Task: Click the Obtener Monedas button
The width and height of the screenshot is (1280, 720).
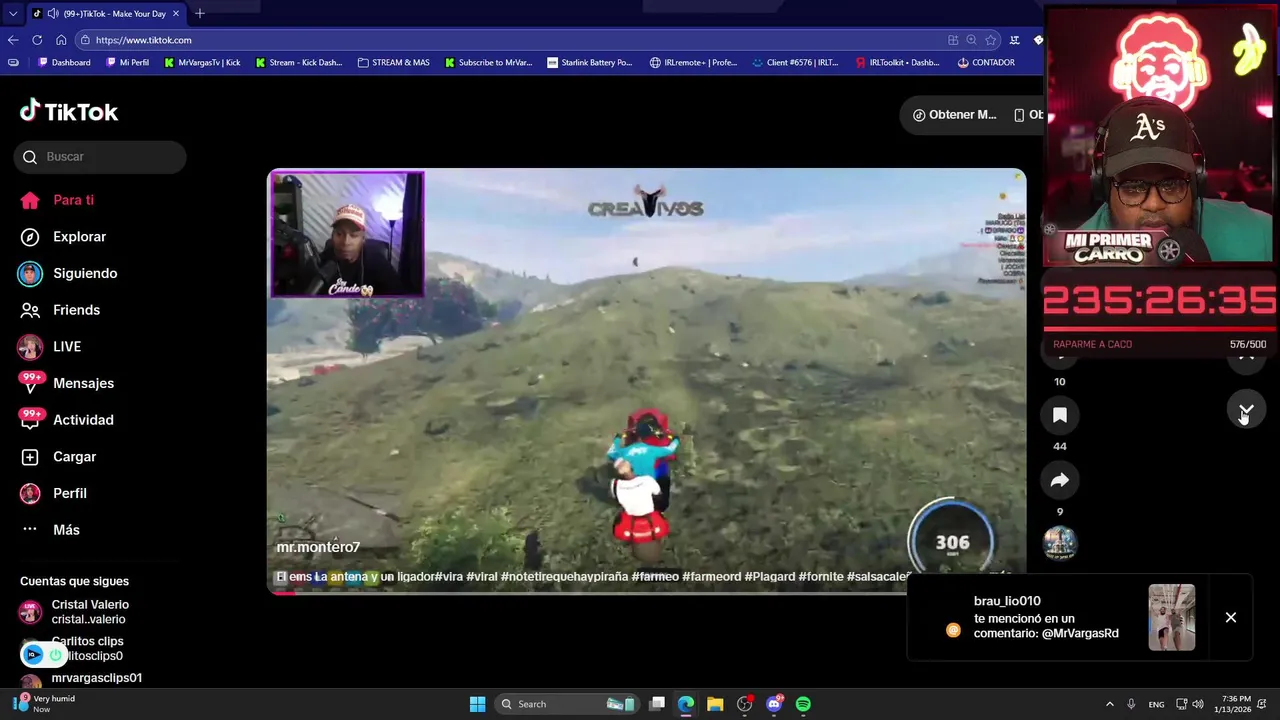Action: point(954,115)
